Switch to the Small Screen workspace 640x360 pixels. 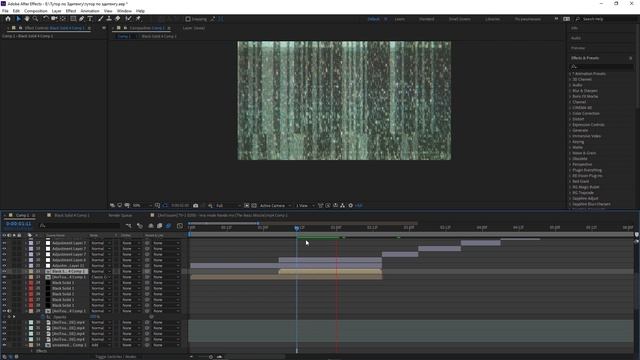click(x=459, y=19)
